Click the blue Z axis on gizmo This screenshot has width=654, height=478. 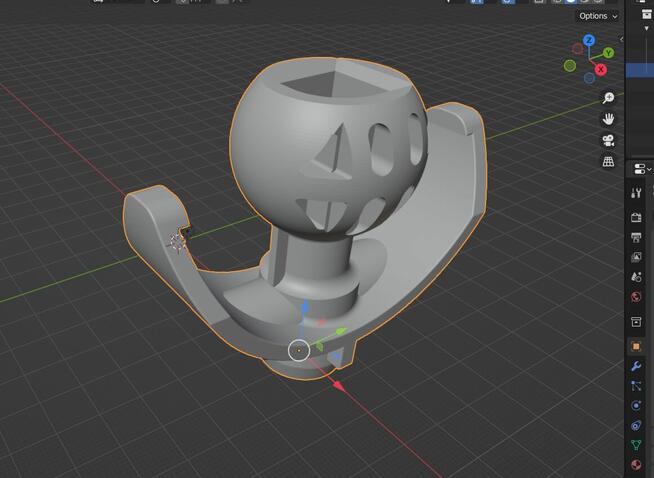[589, 41]
